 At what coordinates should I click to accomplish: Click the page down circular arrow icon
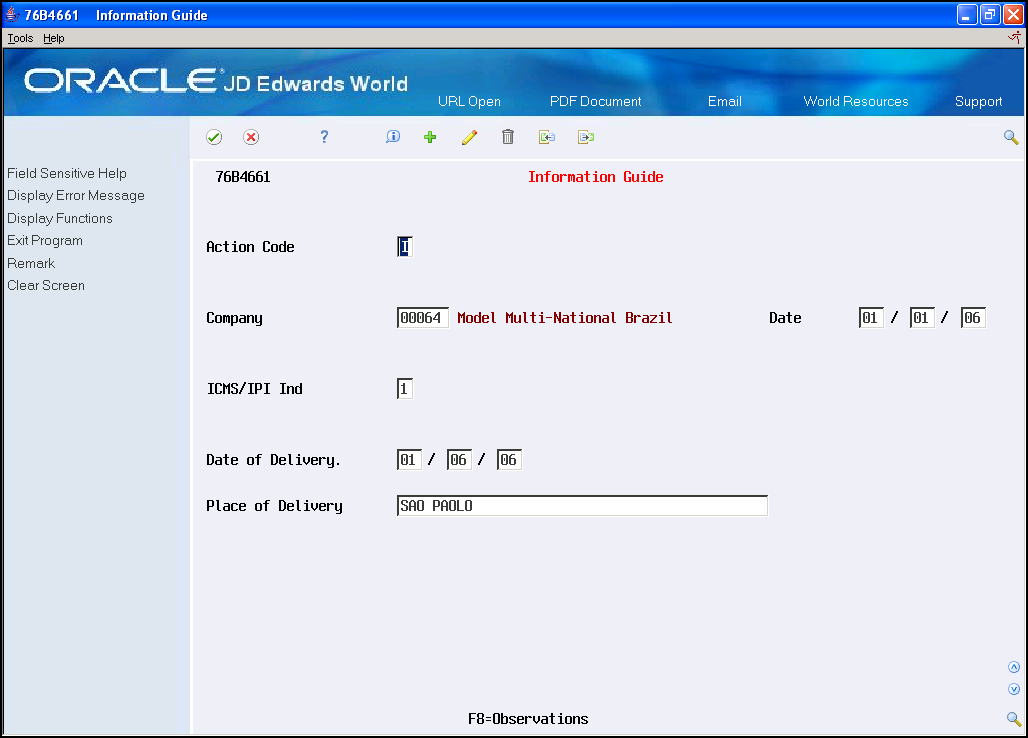pyautogui.click(x=1014, y=689)
